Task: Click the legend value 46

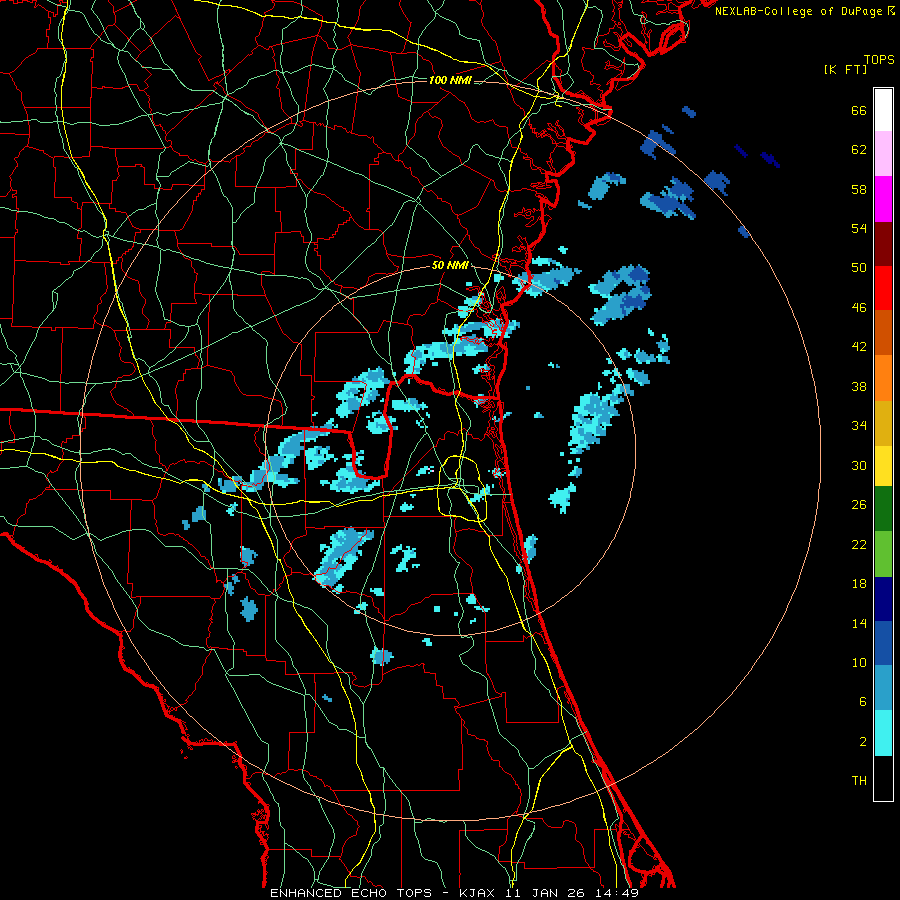Action: (859, 308)
